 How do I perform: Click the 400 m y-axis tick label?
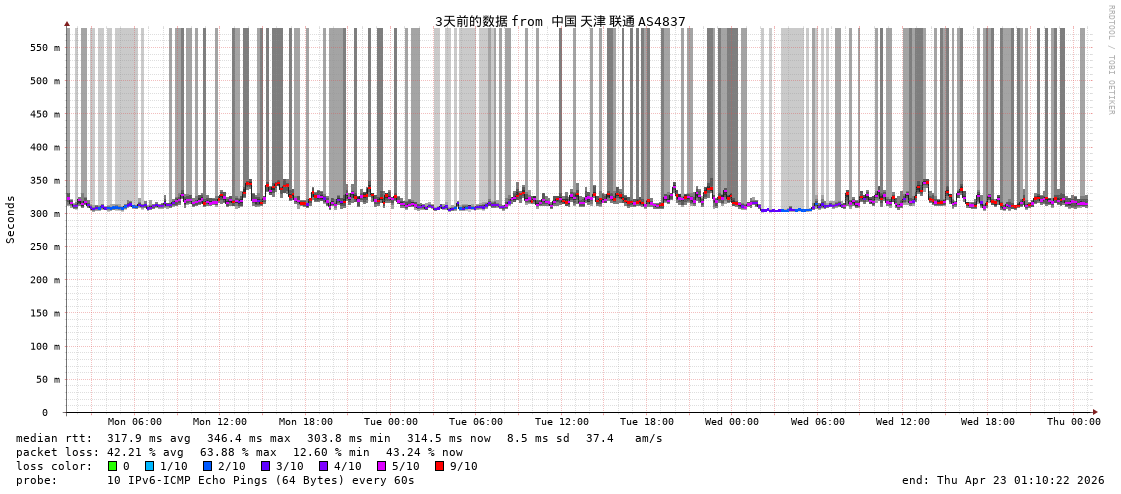(44, 147)
